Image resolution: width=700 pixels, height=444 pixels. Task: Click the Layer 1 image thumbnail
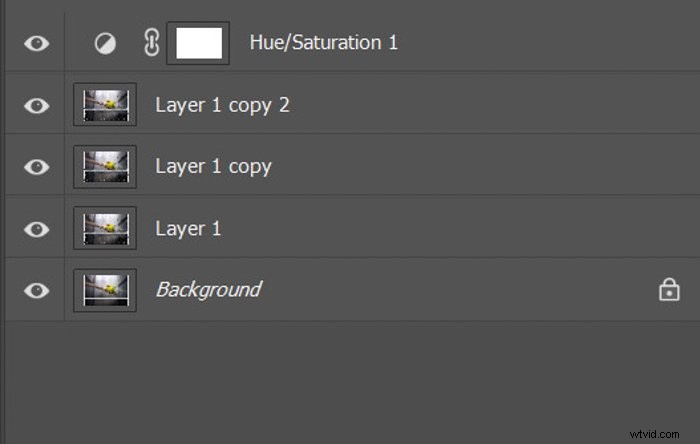[x=105, y=228]
